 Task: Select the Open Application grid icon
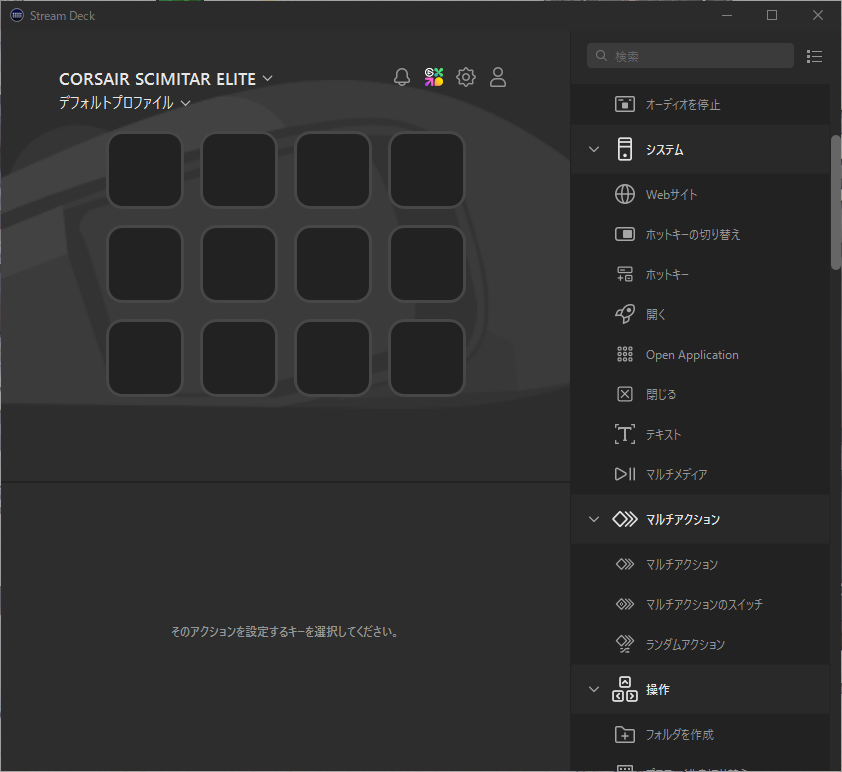625,354
